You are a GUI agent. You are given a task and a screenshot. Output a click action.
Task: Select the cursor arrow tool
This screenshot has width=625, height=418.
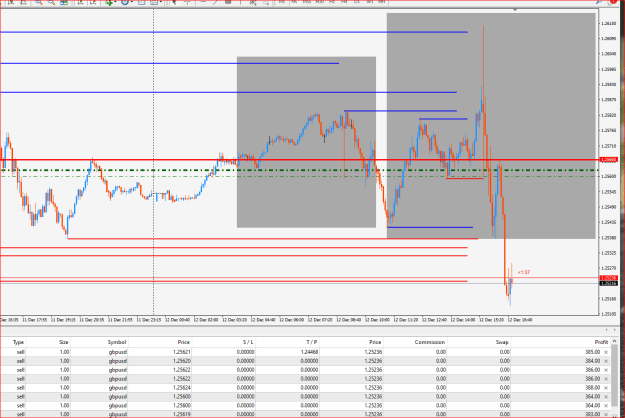(174, 2)
